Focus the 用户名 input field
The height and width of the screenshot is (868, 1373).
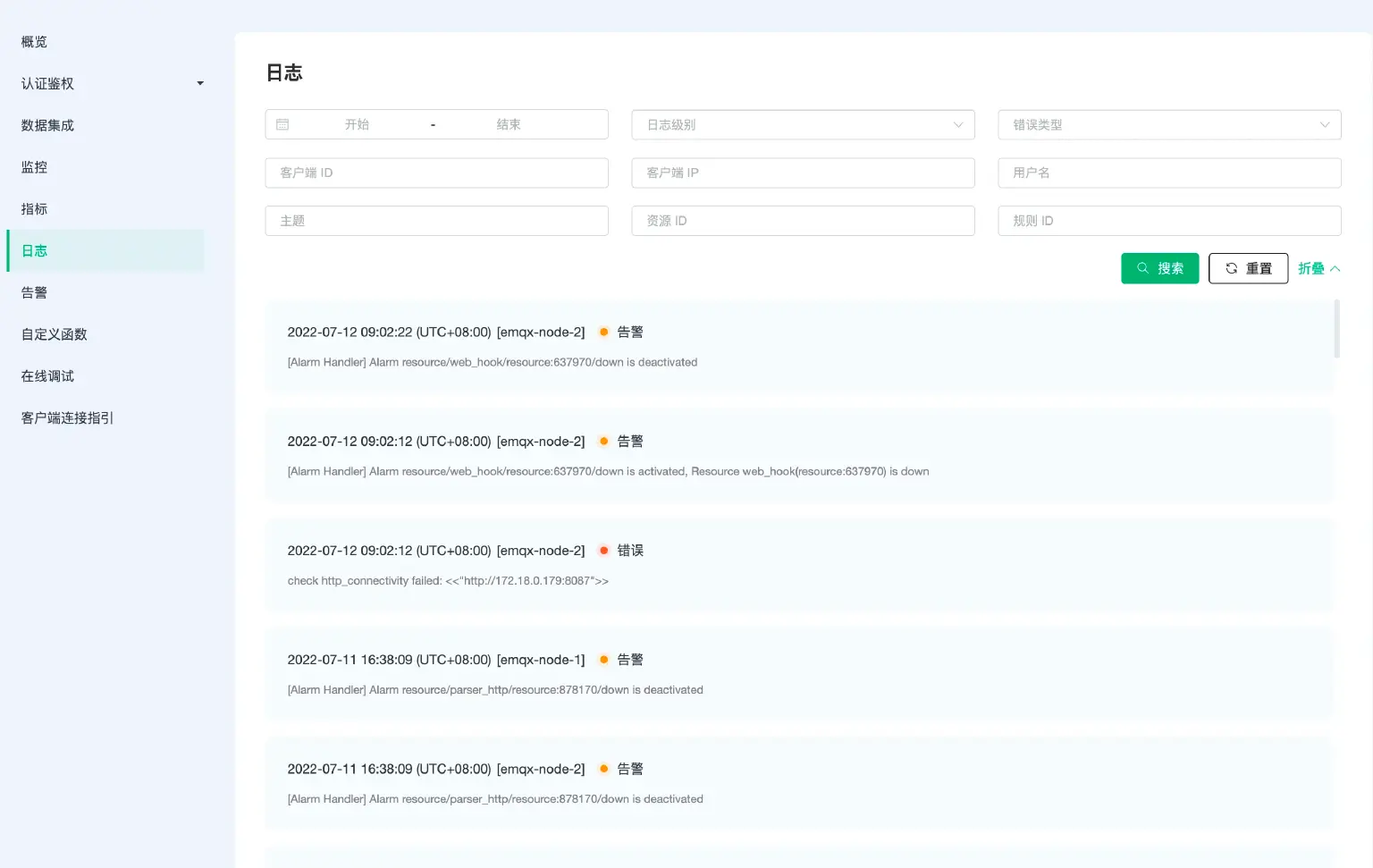1168,173
